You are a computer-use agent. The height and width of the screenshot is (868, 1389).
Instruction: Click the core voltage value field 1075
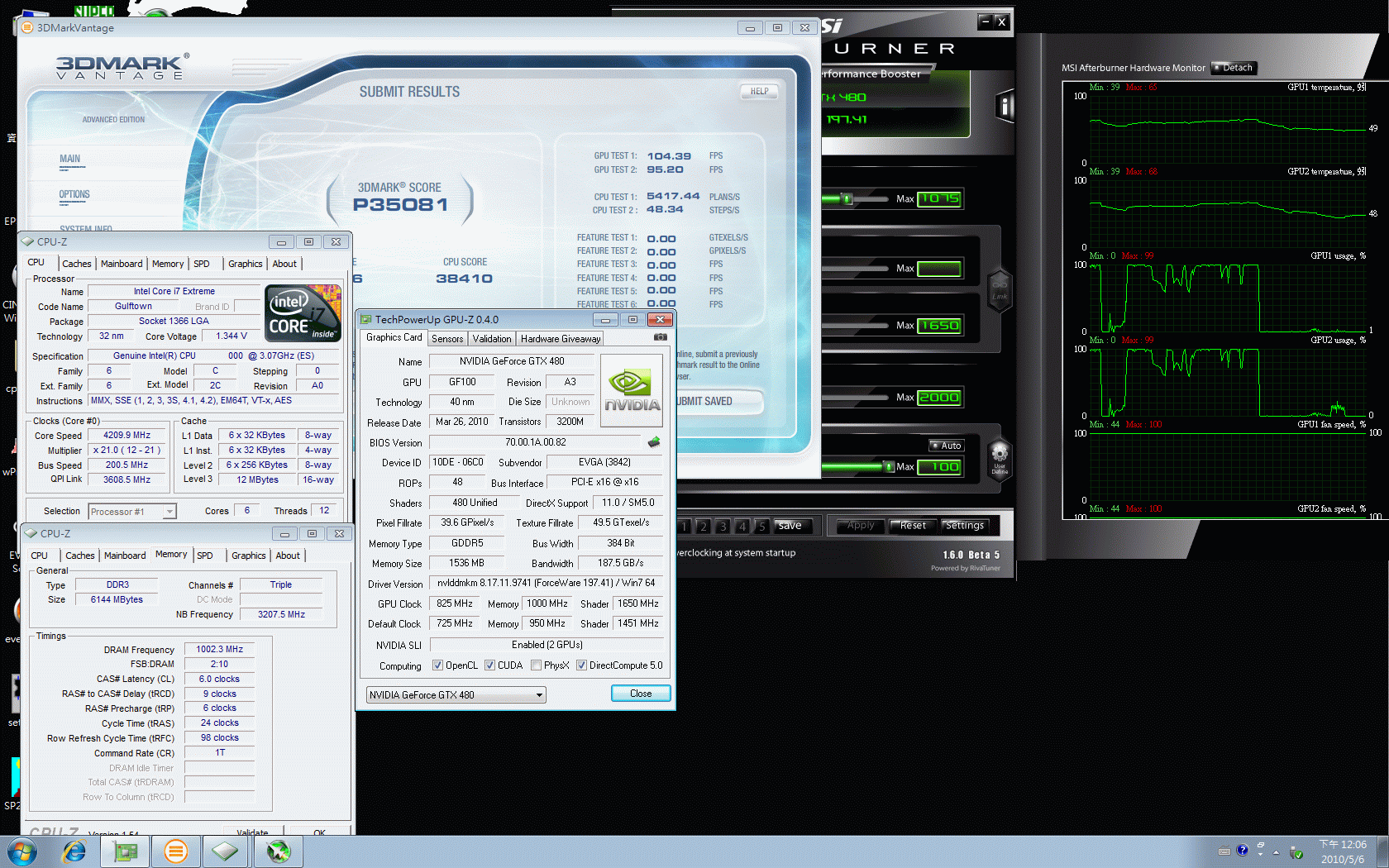(x=939, y=198)
